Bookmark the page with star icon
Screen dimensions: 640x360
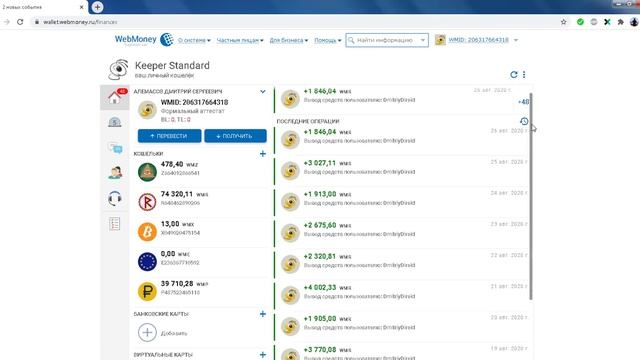coord(564,22)
